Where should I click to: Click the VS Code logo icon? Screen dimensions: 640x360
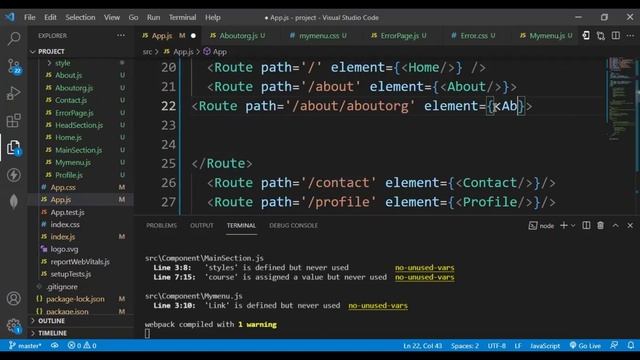click(10, 17)
